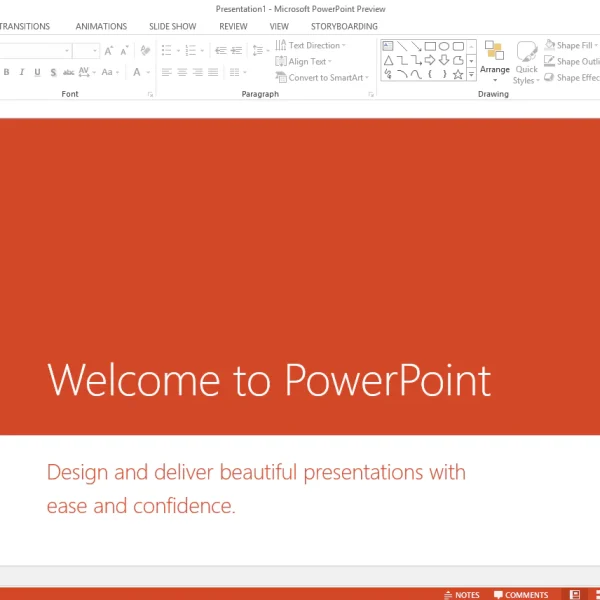Toggle Underline formatting button
The height and width of the screenshot is (600, 600).
coord(37,72)
